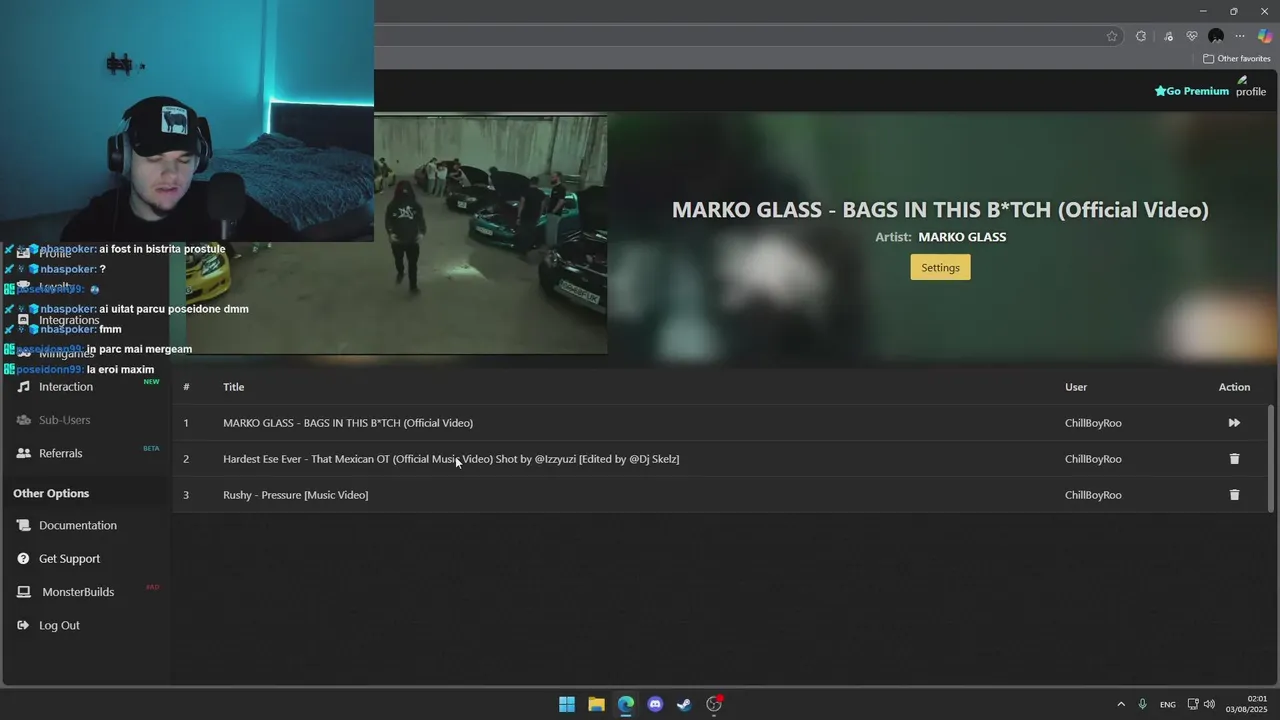Click the Title column header
1280x720 pixels.
pyautogui.click(x=234, y=387)
